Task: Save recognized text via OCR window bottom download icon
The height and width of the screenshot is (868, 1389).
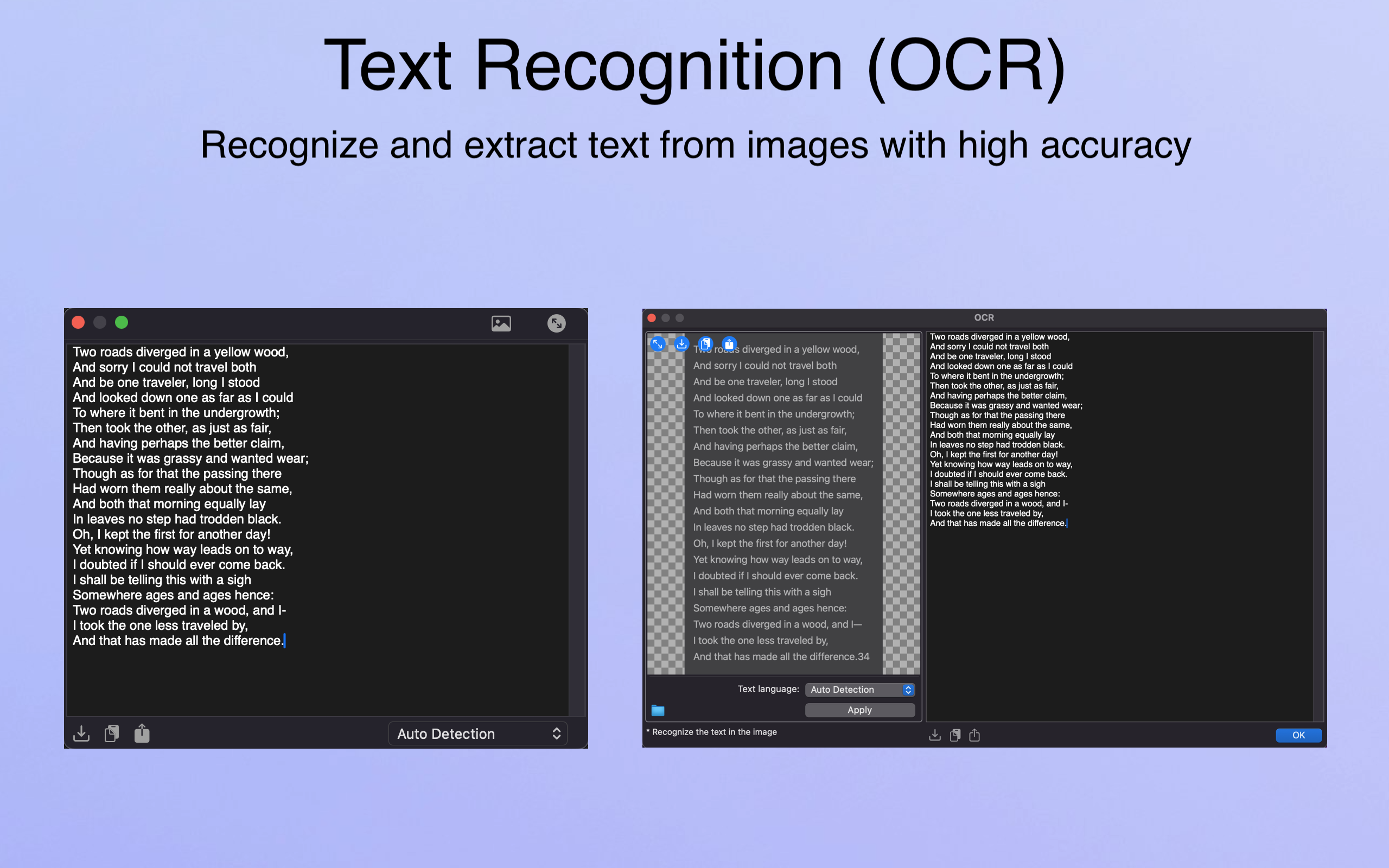Action: [934, 735]
